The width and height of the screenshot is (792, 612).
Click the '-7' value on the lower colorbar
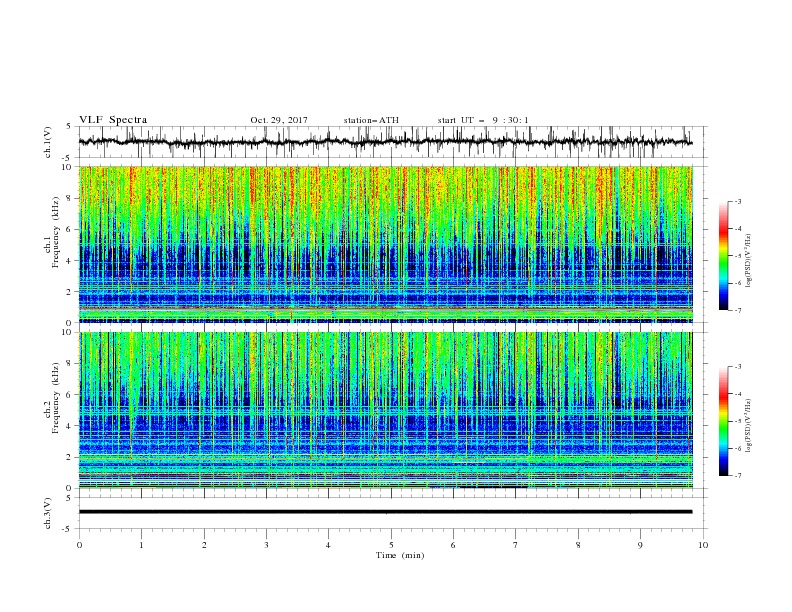(737, 476)
